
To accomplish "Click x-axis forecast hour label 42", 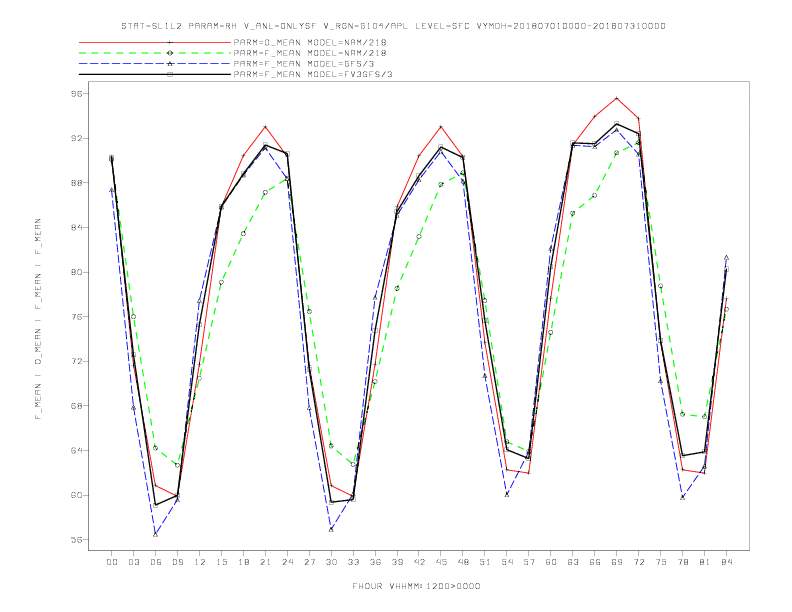I will click(x=419, y=562).
